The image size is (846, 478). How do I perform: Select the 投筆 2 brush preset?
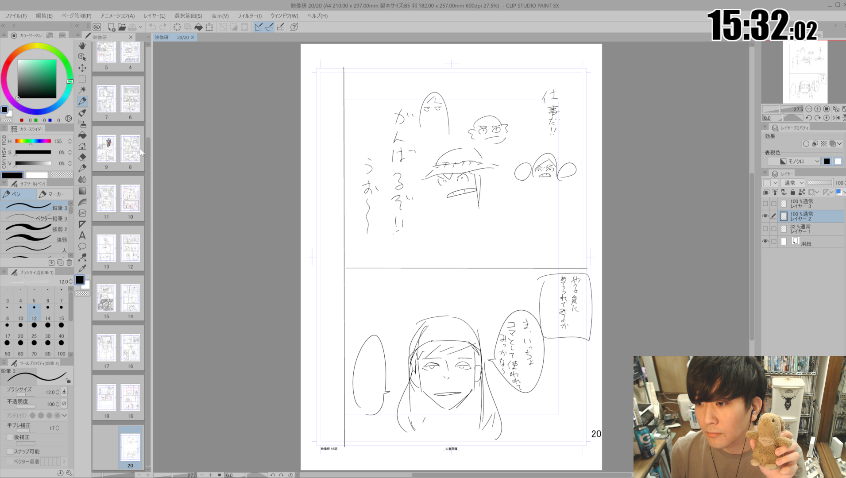pyautogui.click(x=36, y=229)
